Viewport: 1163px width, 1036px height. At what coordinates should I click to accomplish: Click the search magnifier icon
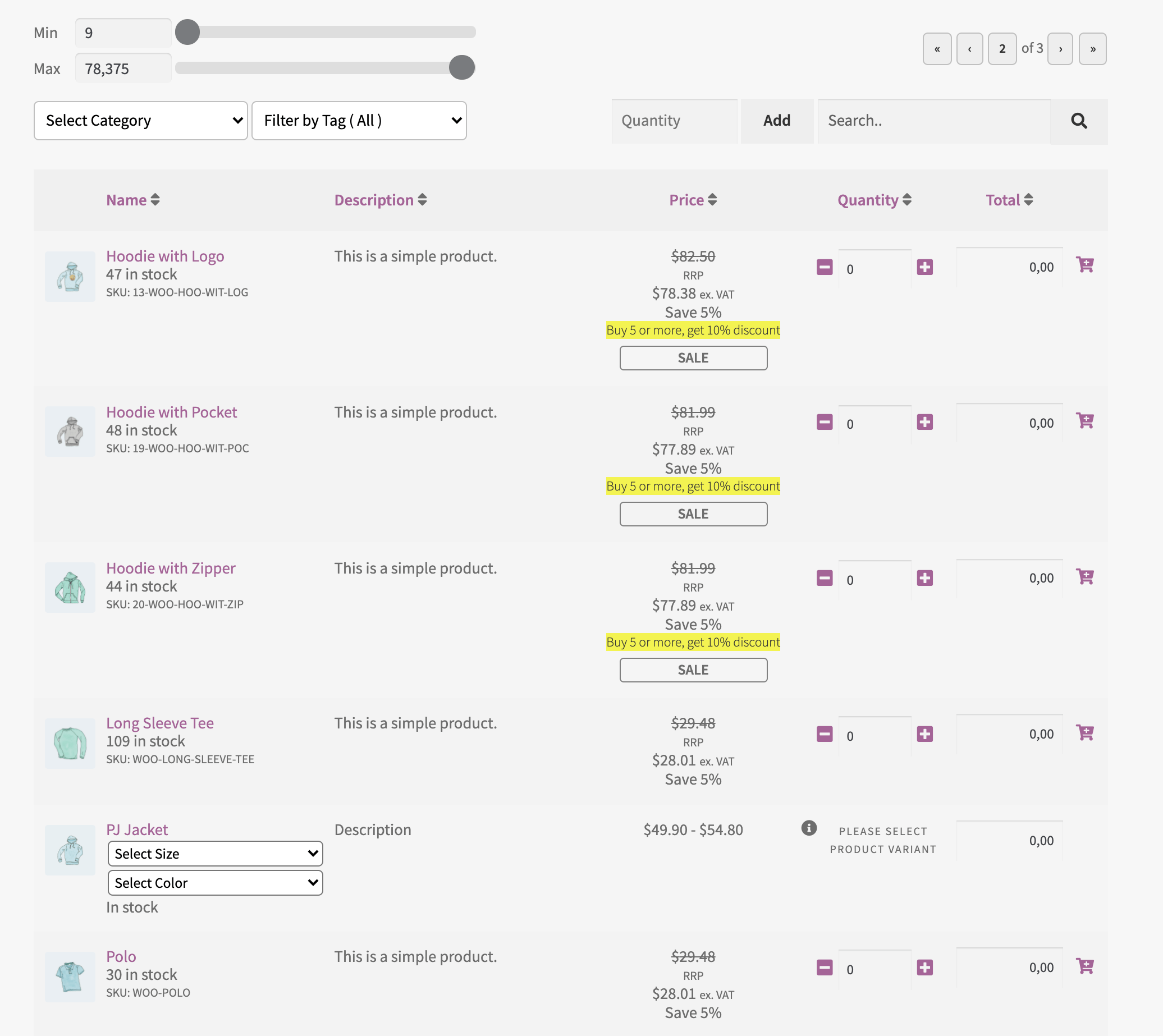click(1079, 121)
